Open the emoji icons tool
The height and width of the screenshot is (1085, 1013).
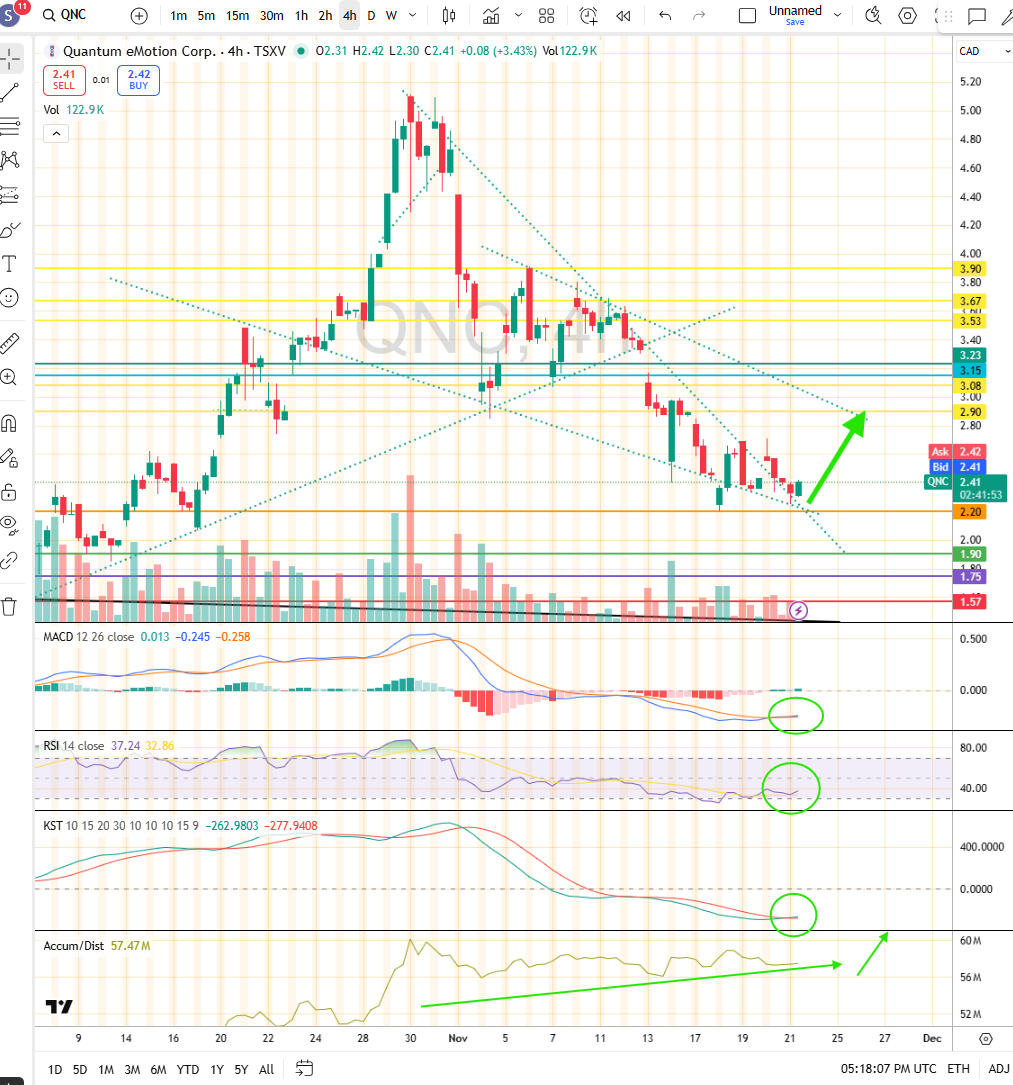(x=11, y=297)
